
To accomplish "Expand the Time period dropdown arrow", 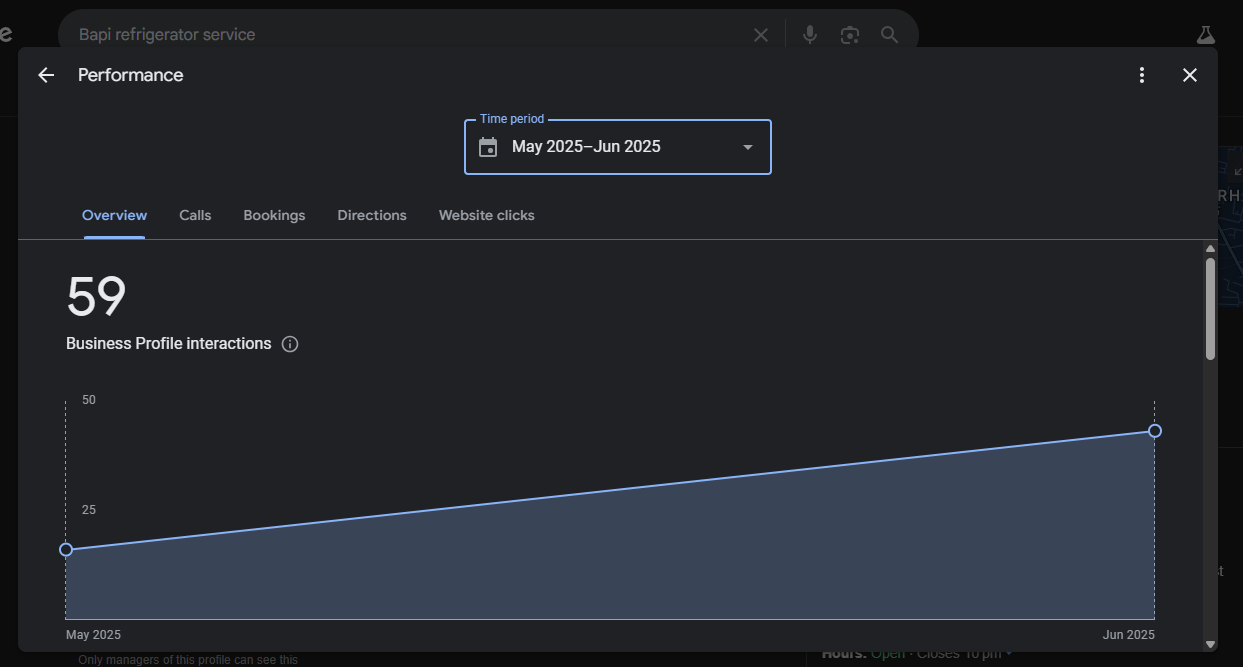I will pyautogui.click(x=747, y=147).
